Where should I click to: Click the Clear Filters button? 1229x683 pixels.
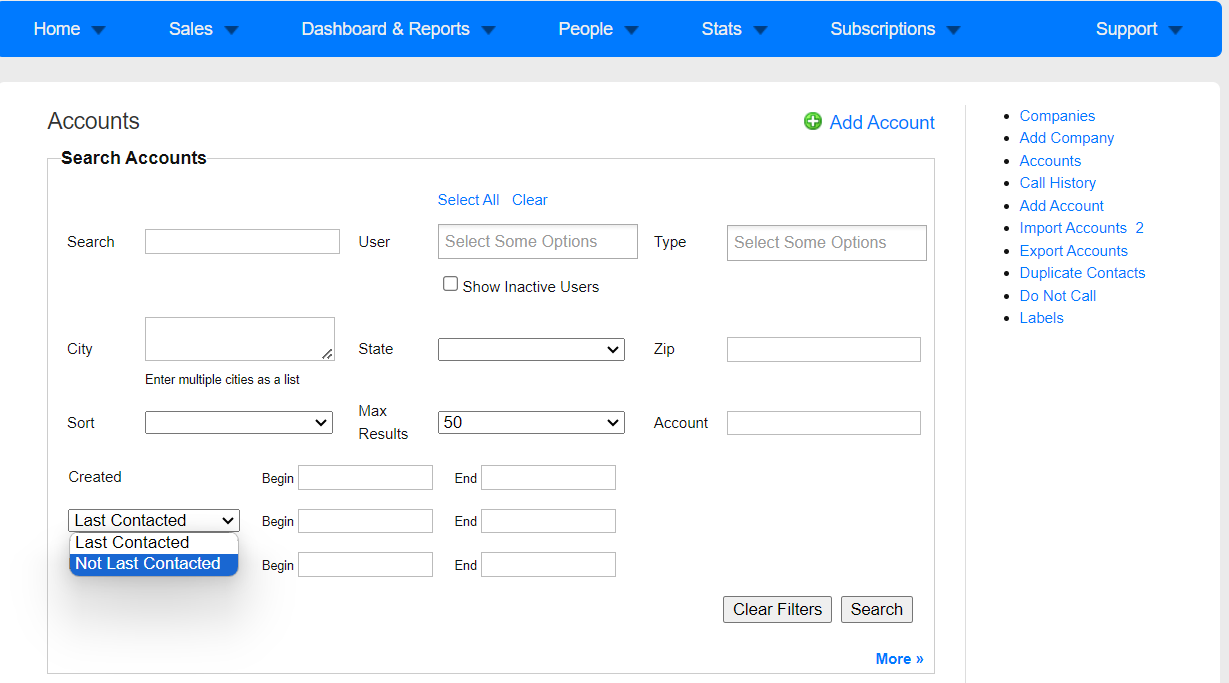tap(777, 609)
